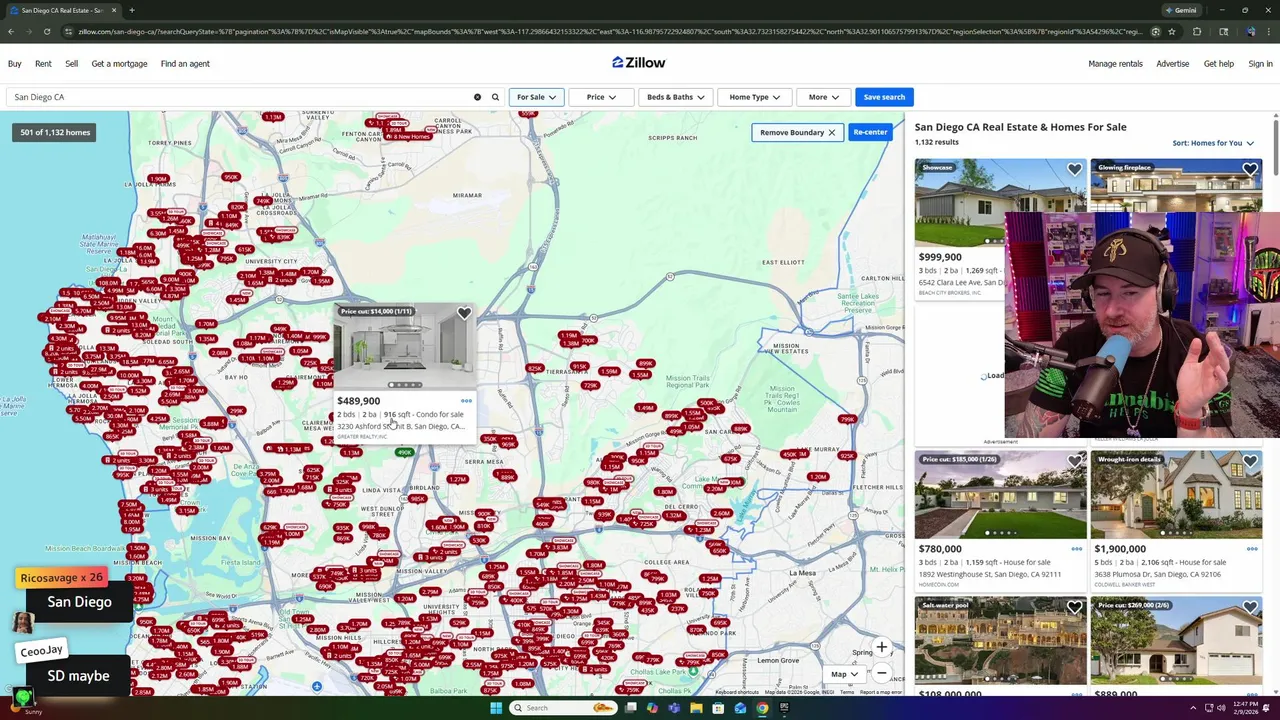Click the search magnifier icon
This screenshot has width=1280, height=720.
tap(495, 97)
